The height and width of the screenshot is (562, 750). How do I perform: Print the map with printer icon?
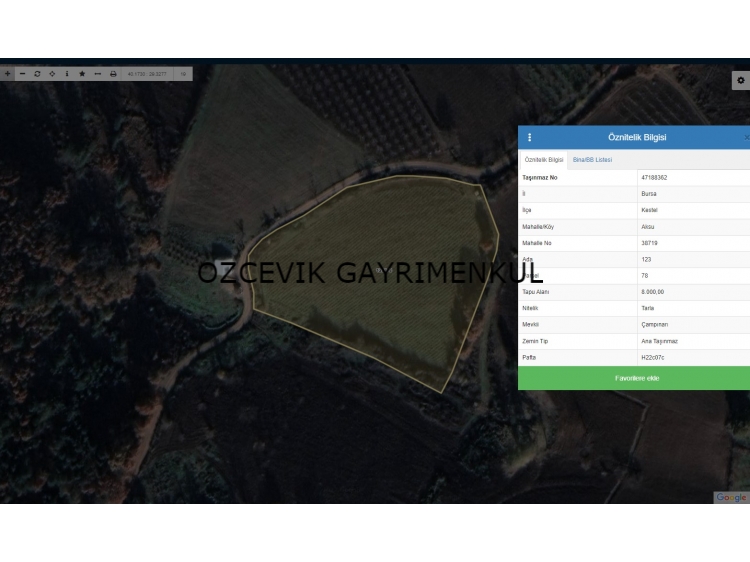point(113,74)
